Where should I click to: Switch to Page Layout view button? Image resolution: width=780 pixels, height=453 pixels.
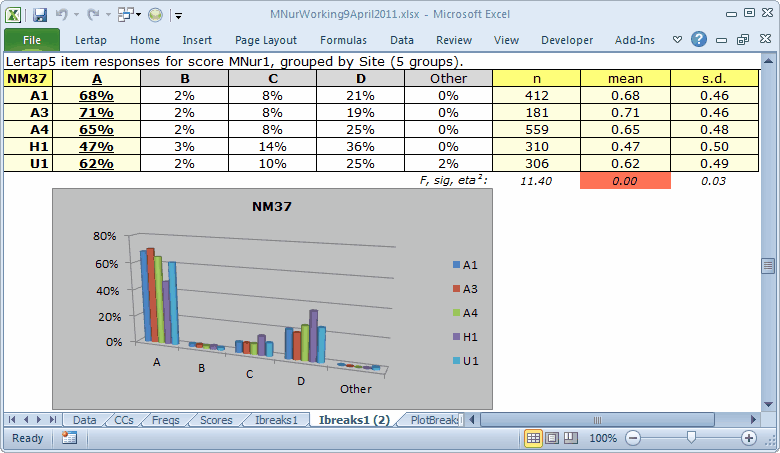pyautogui.click(x=552, y=438)
